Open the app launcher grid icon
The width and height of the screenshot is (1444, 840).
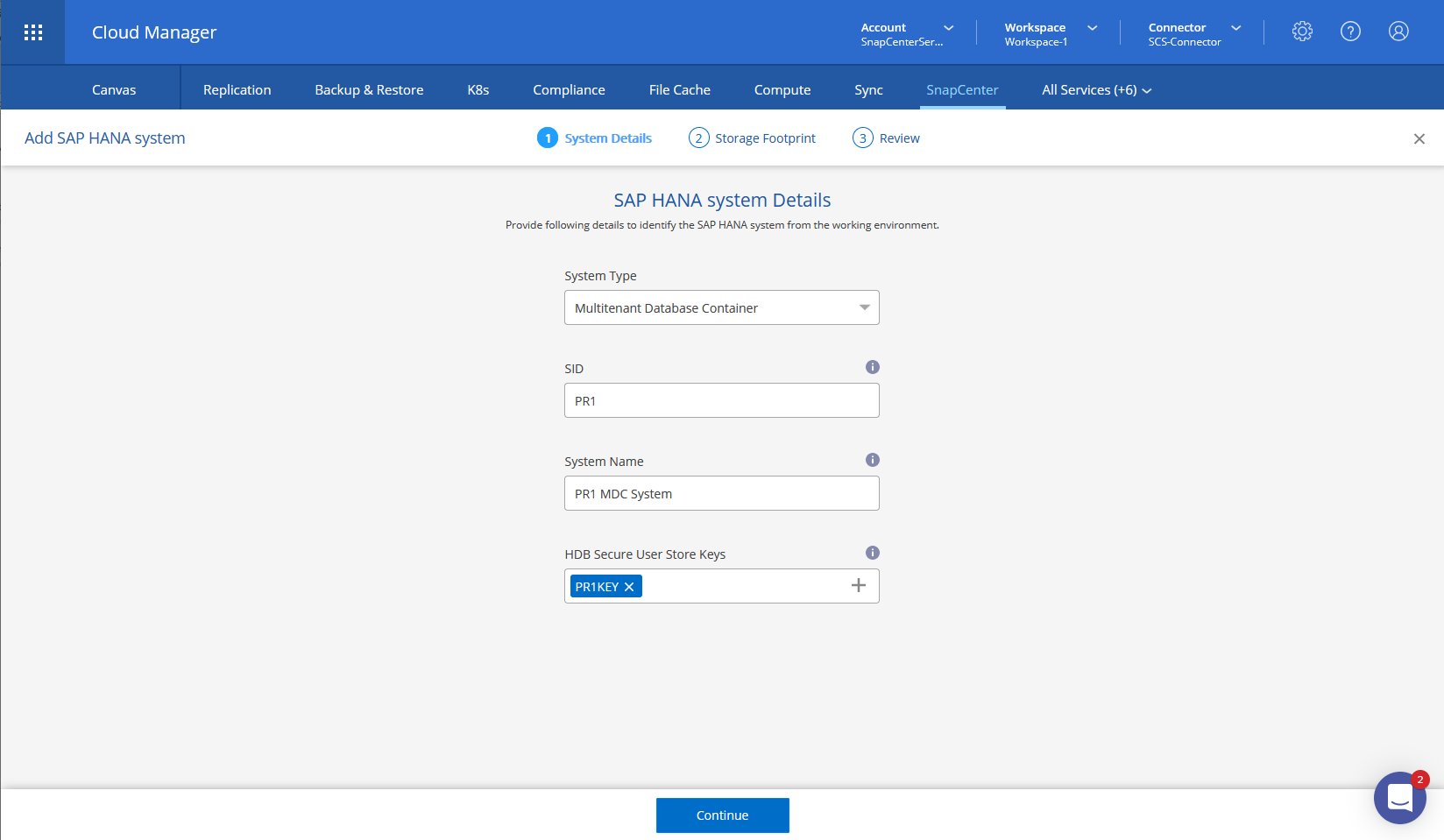tap(33, 32)
